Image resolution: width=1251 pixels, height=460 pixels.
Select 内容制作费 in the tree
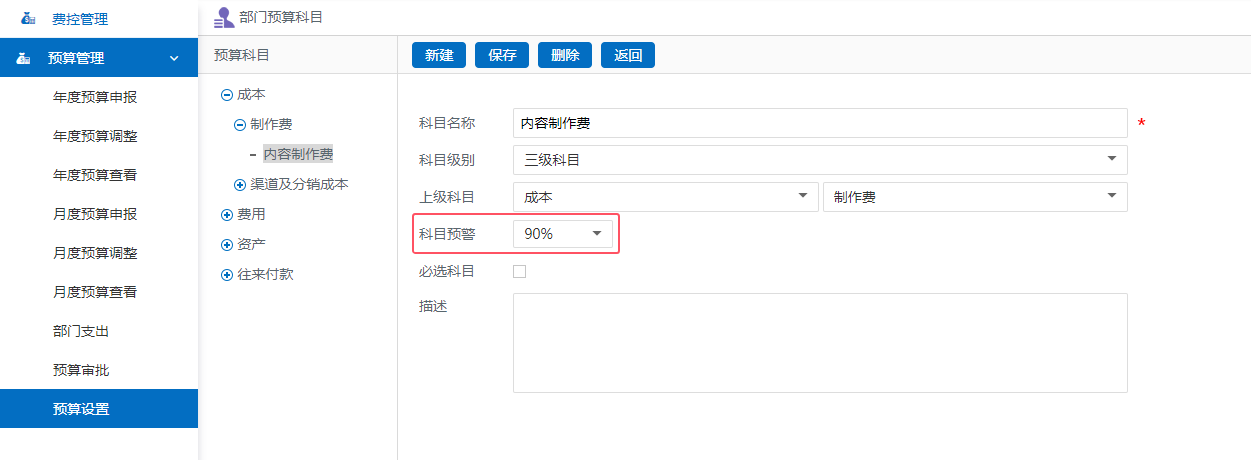(x=298, y=154)
